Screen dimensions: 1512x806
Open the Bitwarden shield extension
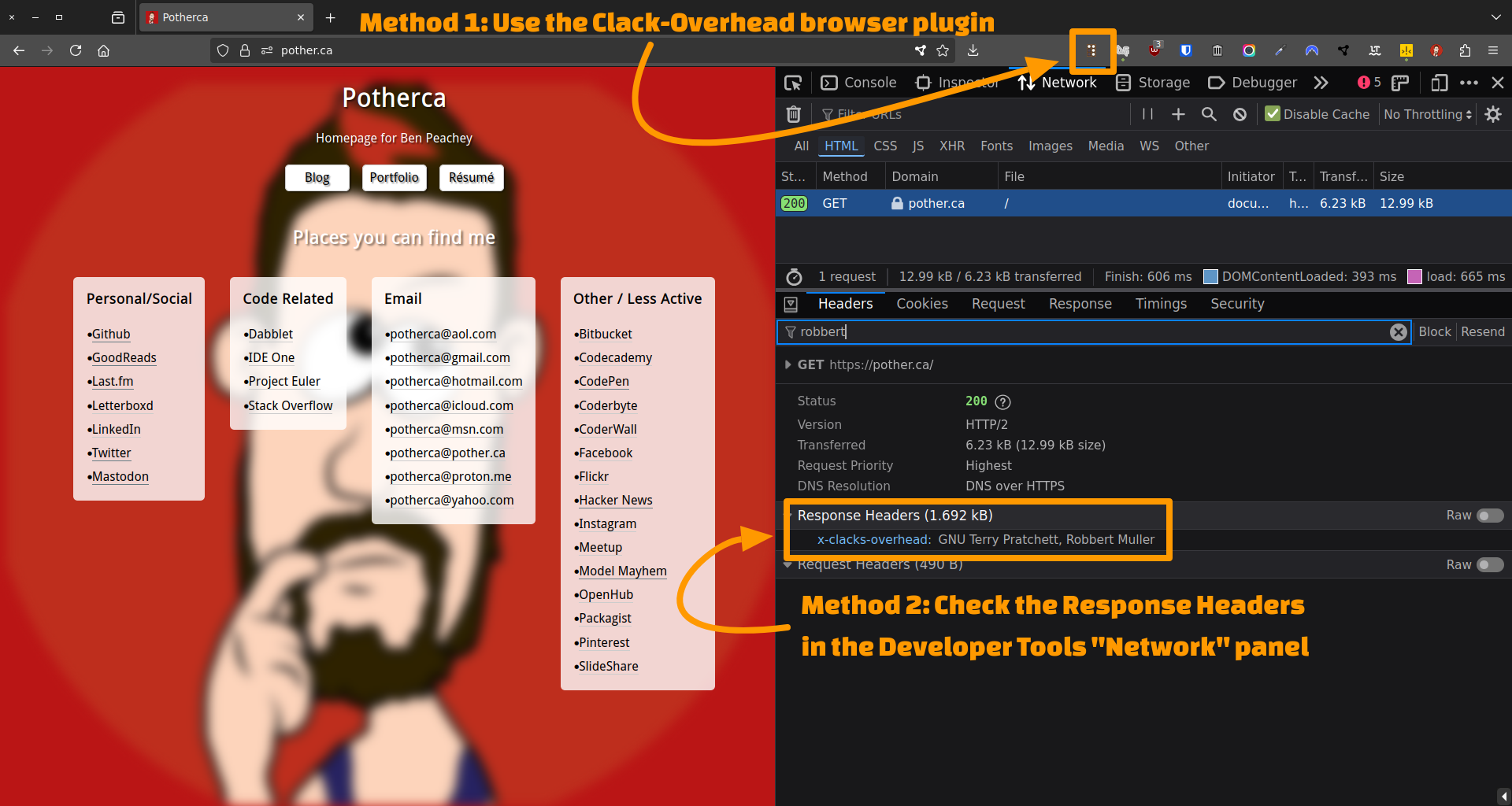1186,50
